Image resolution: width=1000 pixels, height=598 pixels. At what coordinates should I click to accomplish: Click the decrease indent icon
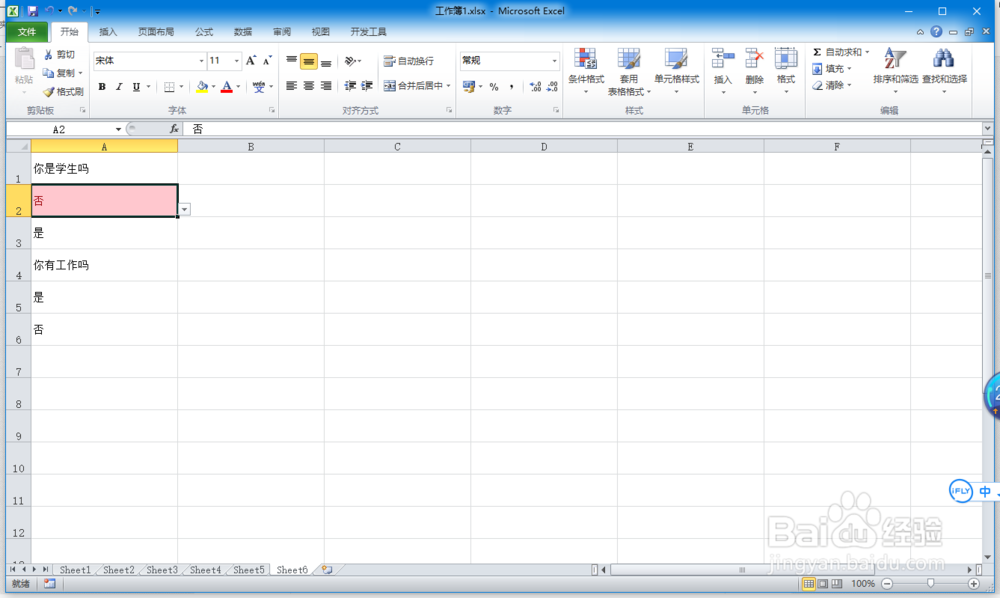tap(350, 86)
